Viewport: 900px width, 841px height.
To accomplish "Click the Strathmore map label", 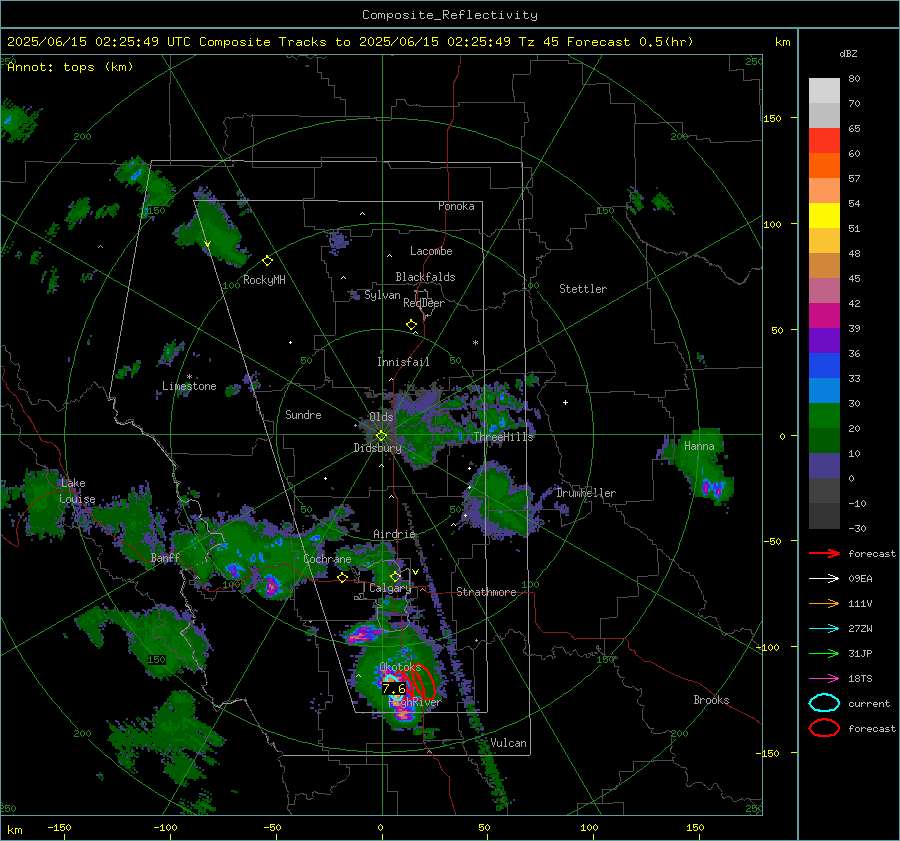I will 487,592.
